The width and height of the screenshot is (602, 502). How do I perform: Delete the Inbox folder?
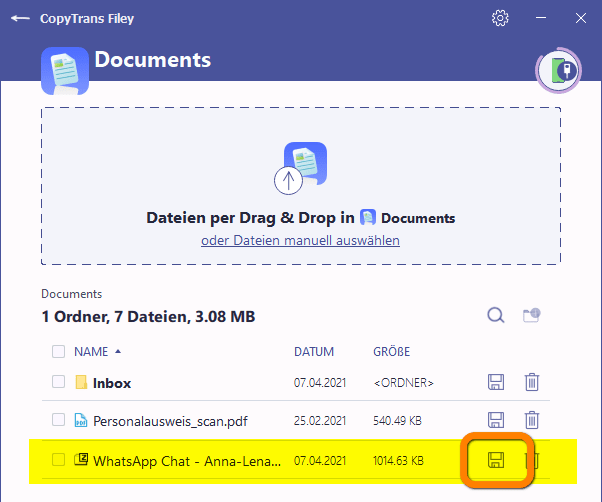pos(532,382)
